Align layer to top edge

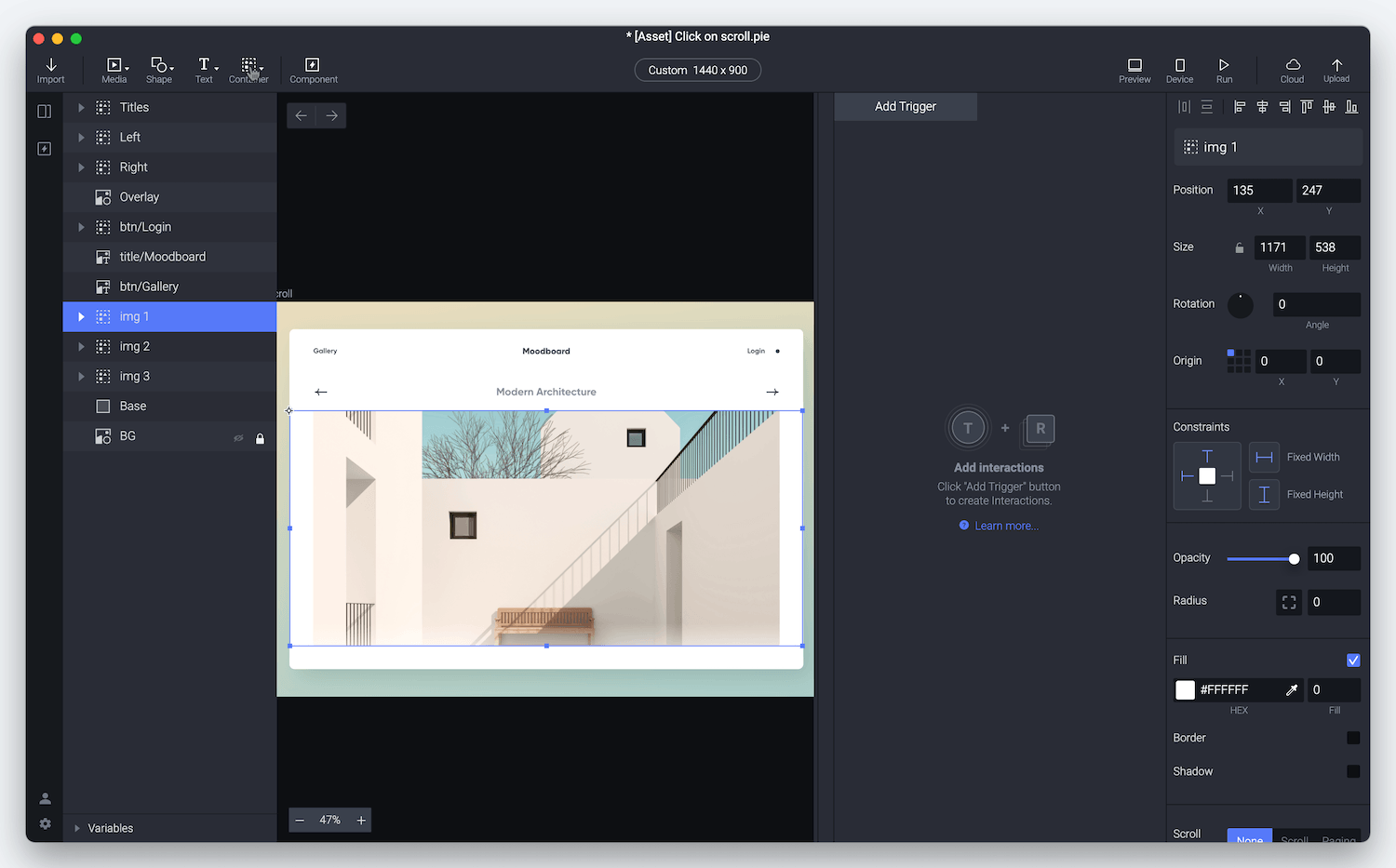tap(1307, 107)
